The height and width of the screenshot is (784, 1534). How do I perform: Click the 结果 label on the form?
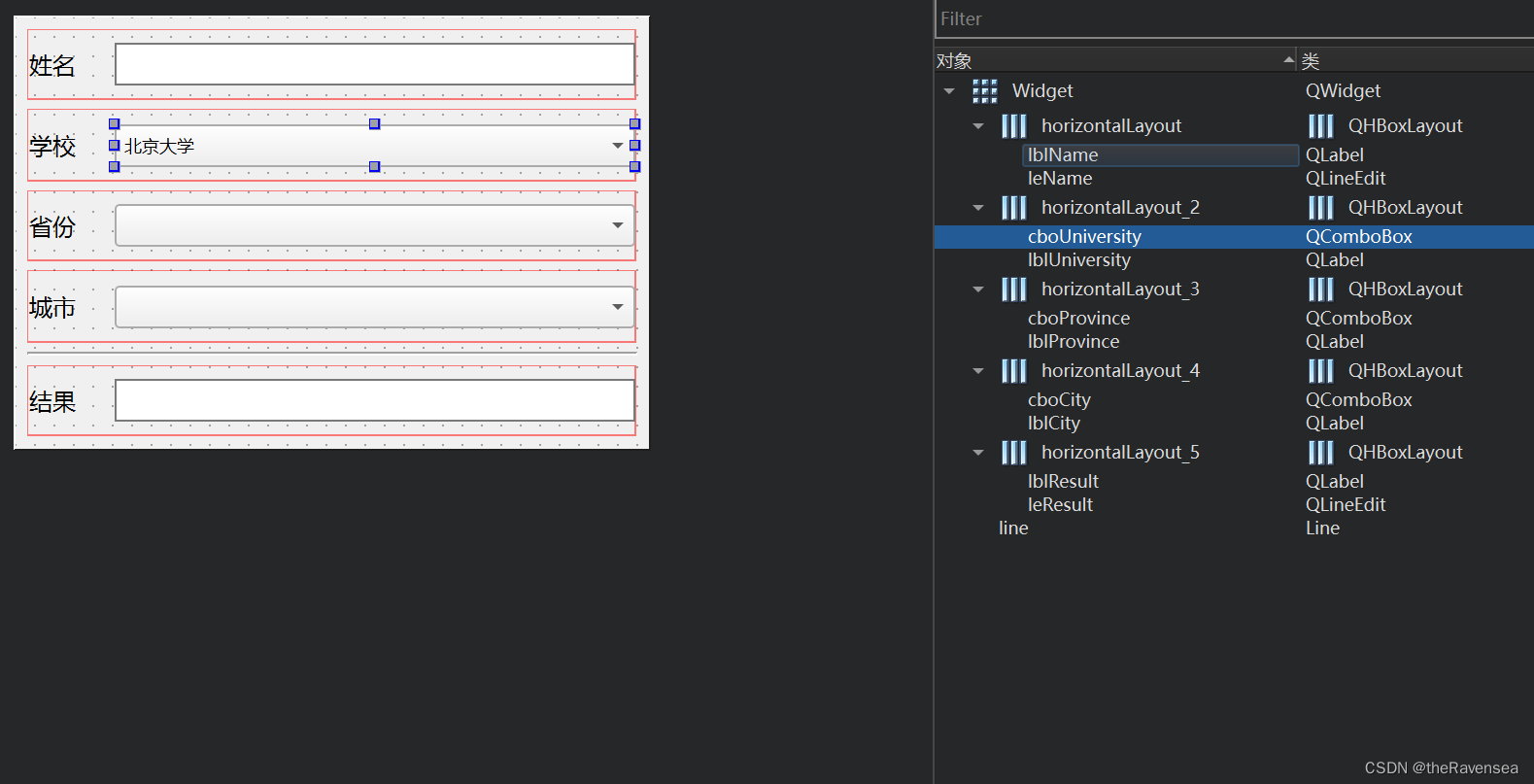(52, 401)
